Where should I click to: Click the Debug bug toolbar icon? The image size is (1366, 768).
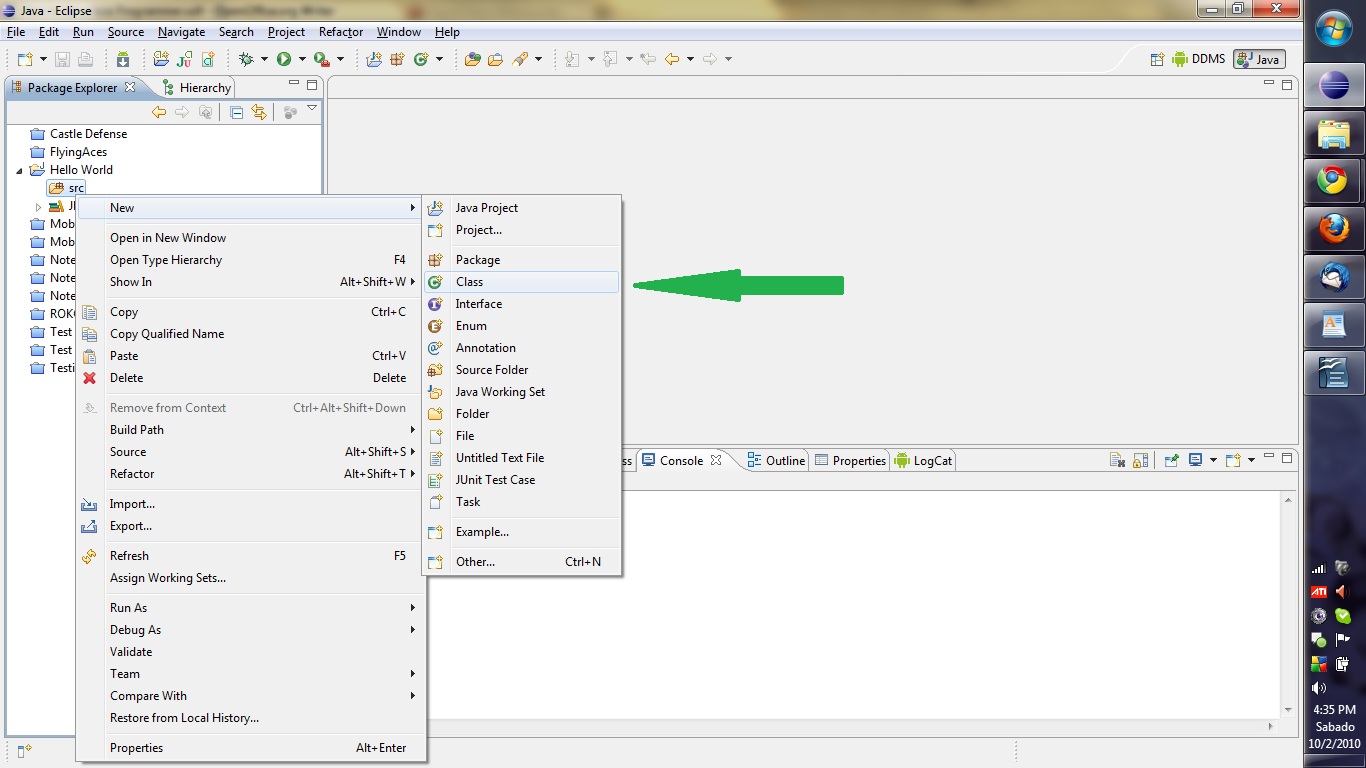246,59
